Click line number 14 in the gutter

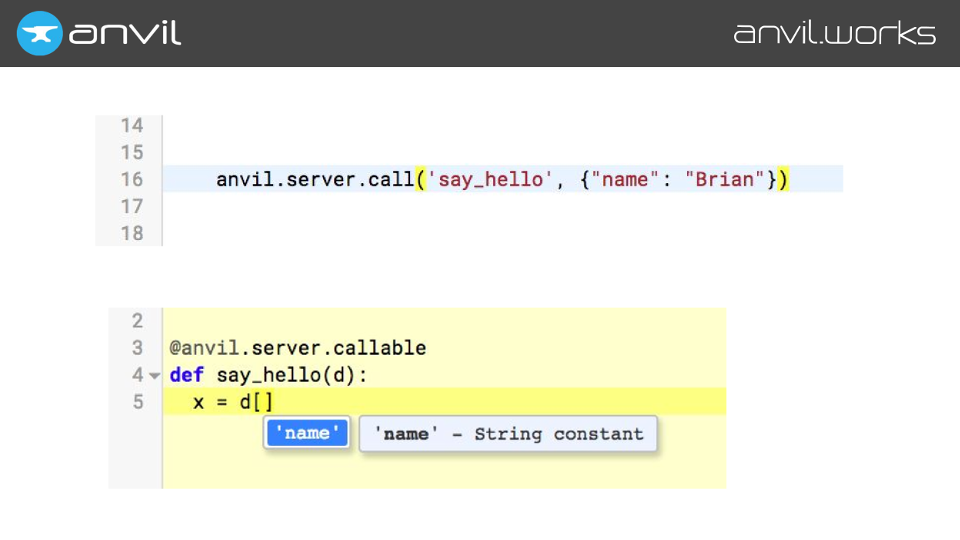(131, 126)
